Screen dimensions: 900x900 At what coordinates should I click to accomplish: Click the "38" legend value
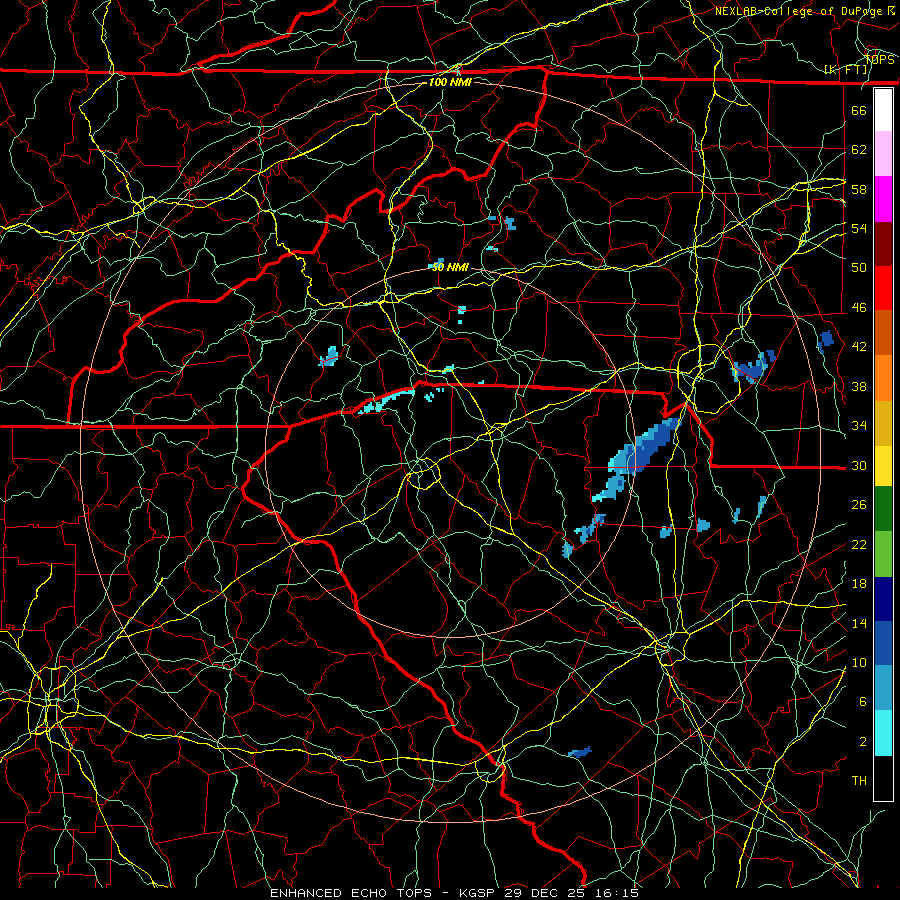(859, 386)
